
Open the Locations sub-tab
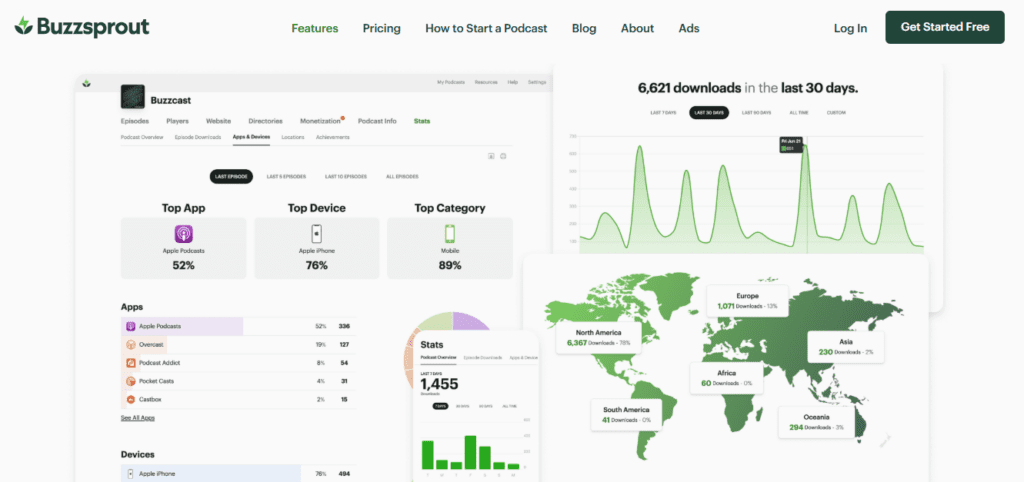tap(293, 137)
